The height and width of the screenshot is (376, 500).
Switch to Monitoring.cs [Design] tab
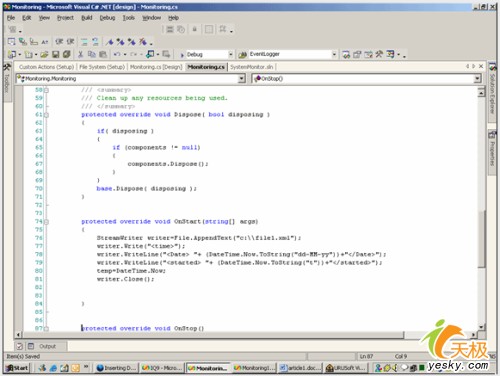156,67
